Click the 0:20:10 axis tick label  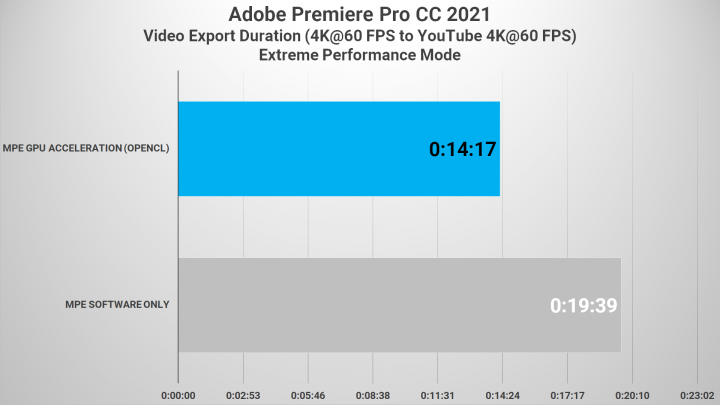(632, 395)
